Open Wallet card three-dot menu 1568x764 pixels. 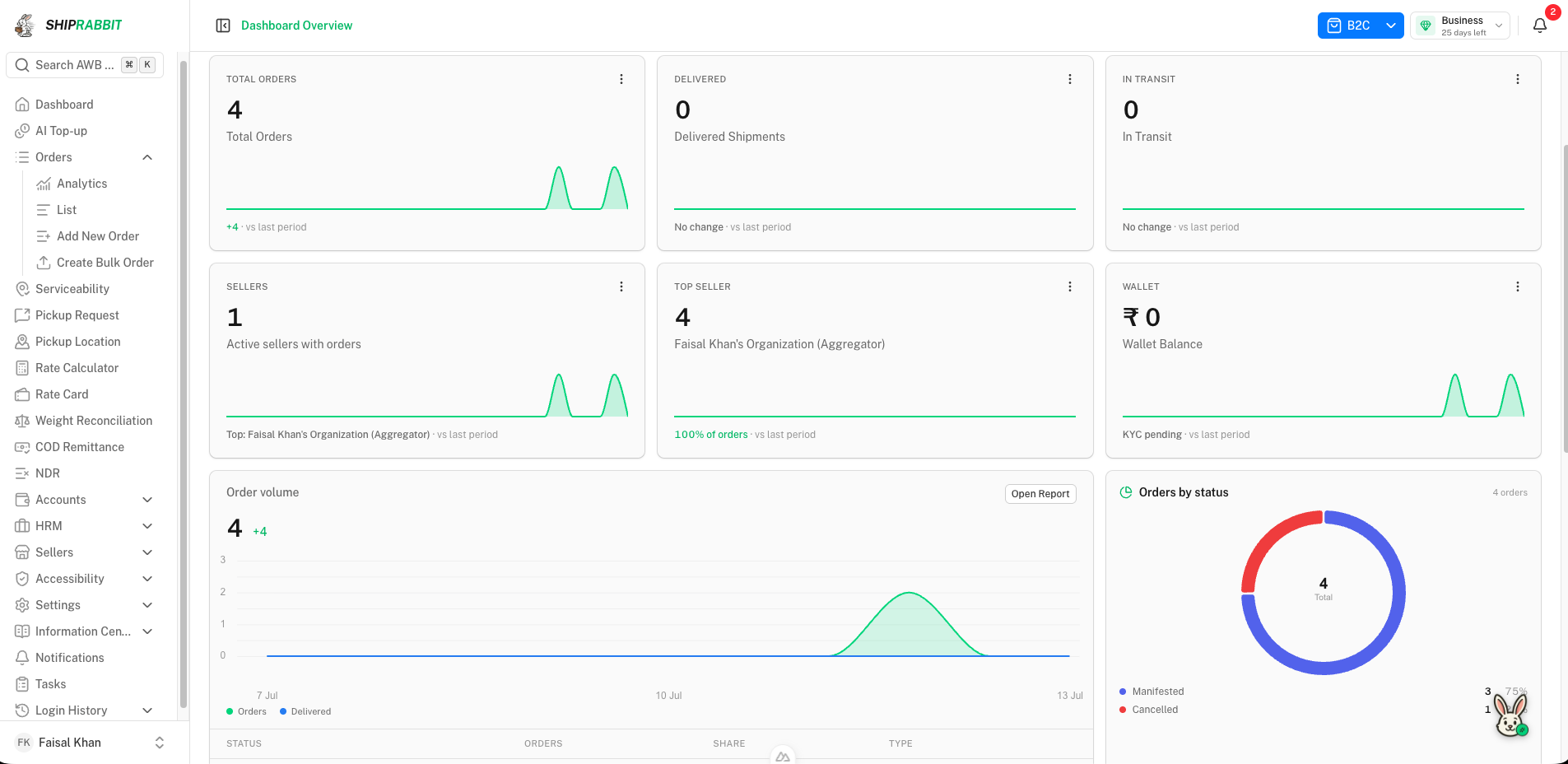(1518, 286)
